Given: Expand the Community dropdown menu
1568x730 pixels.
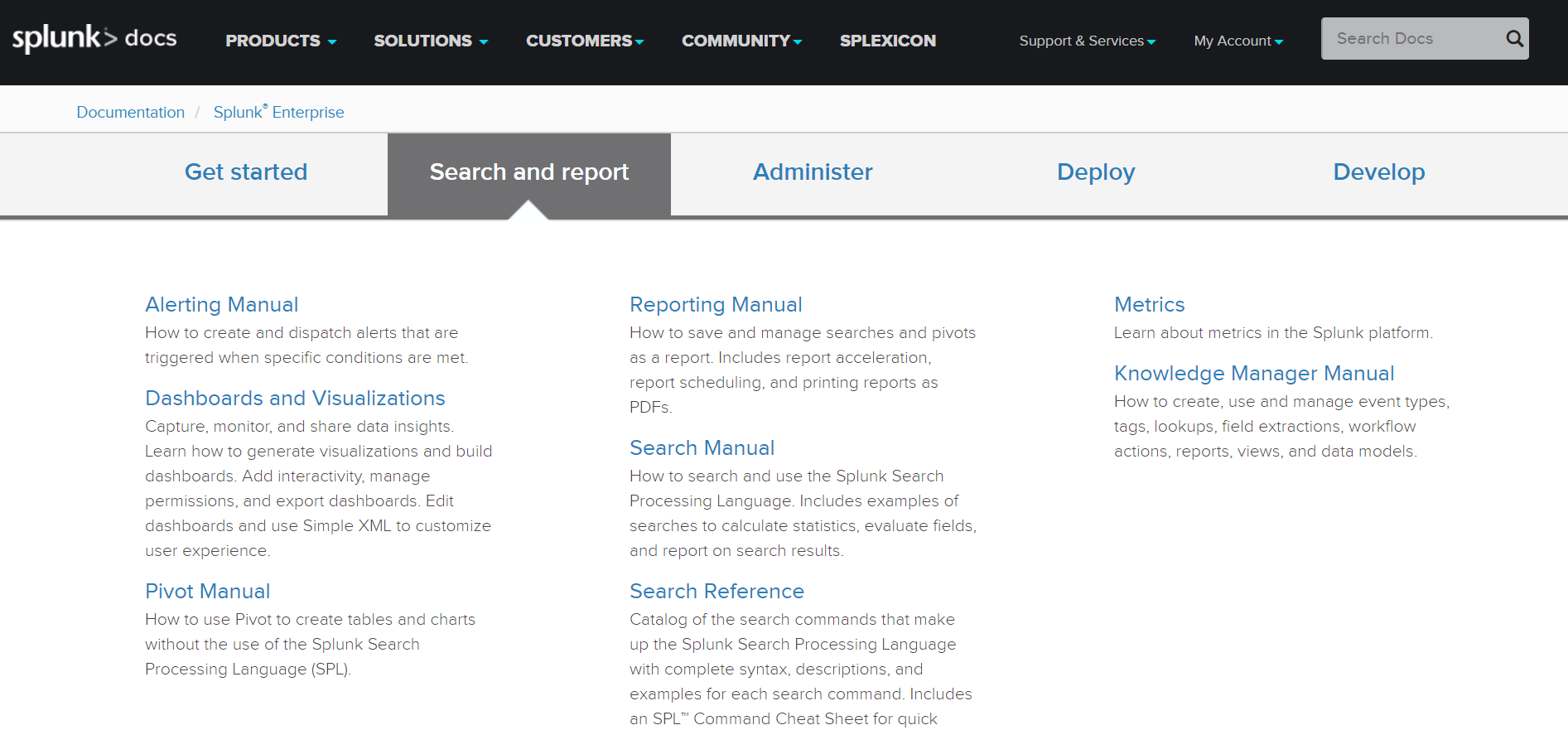Looking at the screenshot, I should pyautogui.click(x=741, y=41).
